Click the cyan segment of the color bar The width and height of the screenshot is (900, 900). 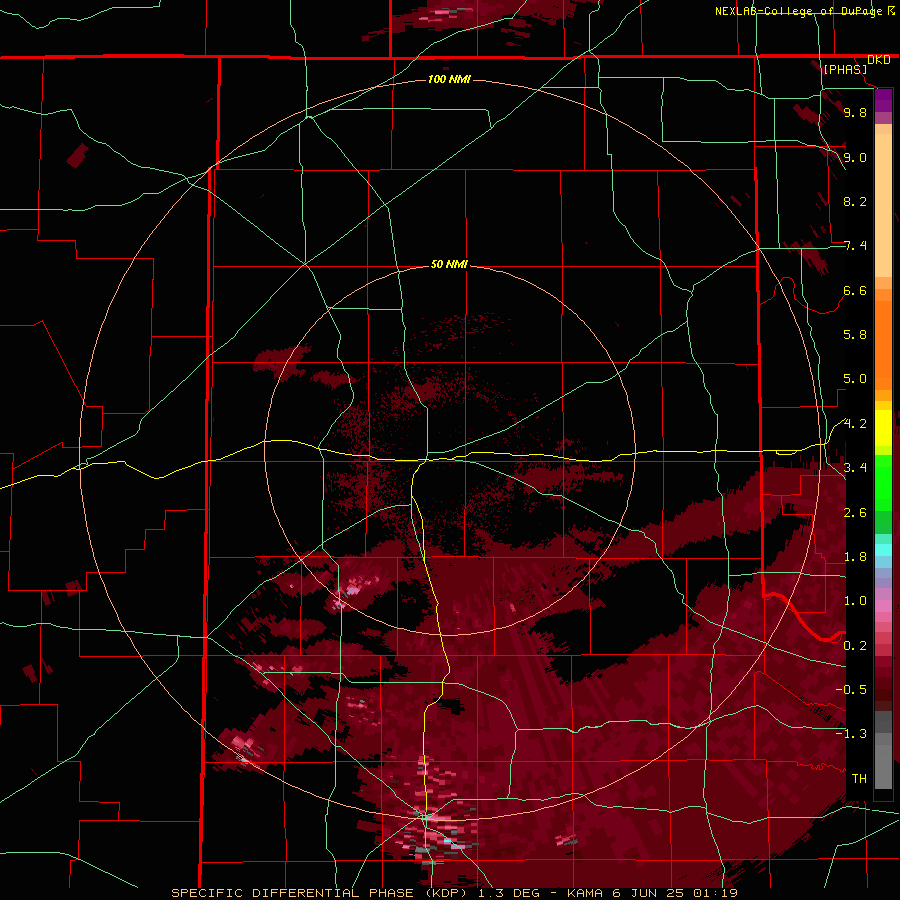[x=883, y=550]
